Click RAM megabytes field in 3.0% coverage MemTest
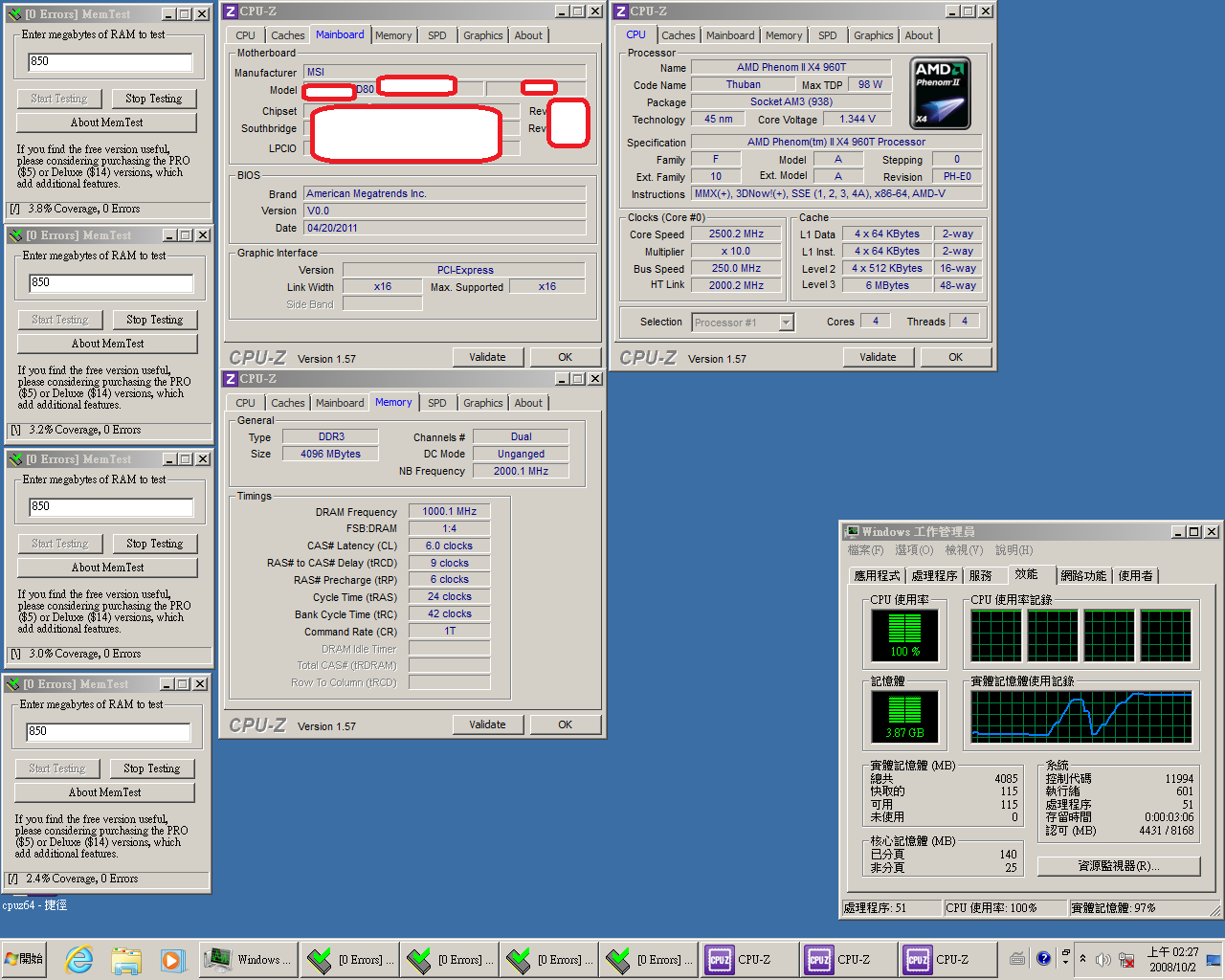The image size is (1225, 980). [x=111, y=507]
